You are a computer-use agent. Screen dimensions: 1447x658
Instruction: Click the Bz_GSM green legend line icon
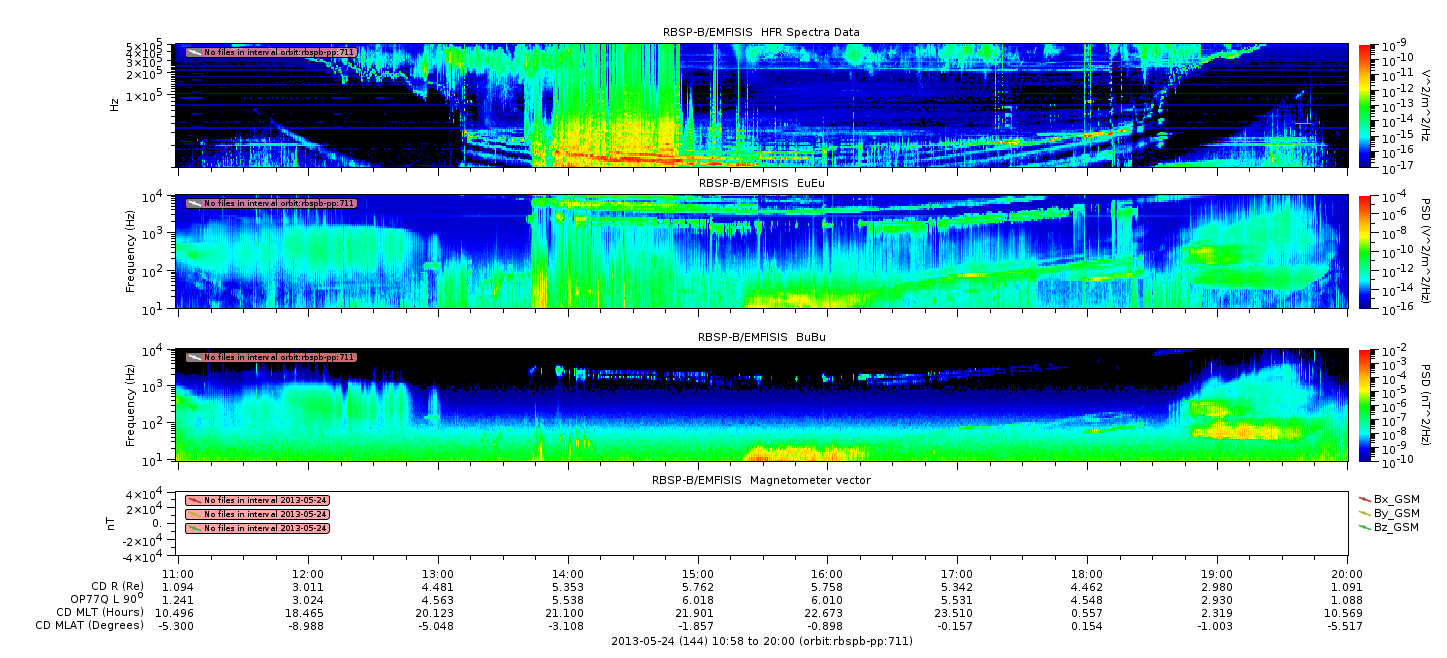[1365, 527]
